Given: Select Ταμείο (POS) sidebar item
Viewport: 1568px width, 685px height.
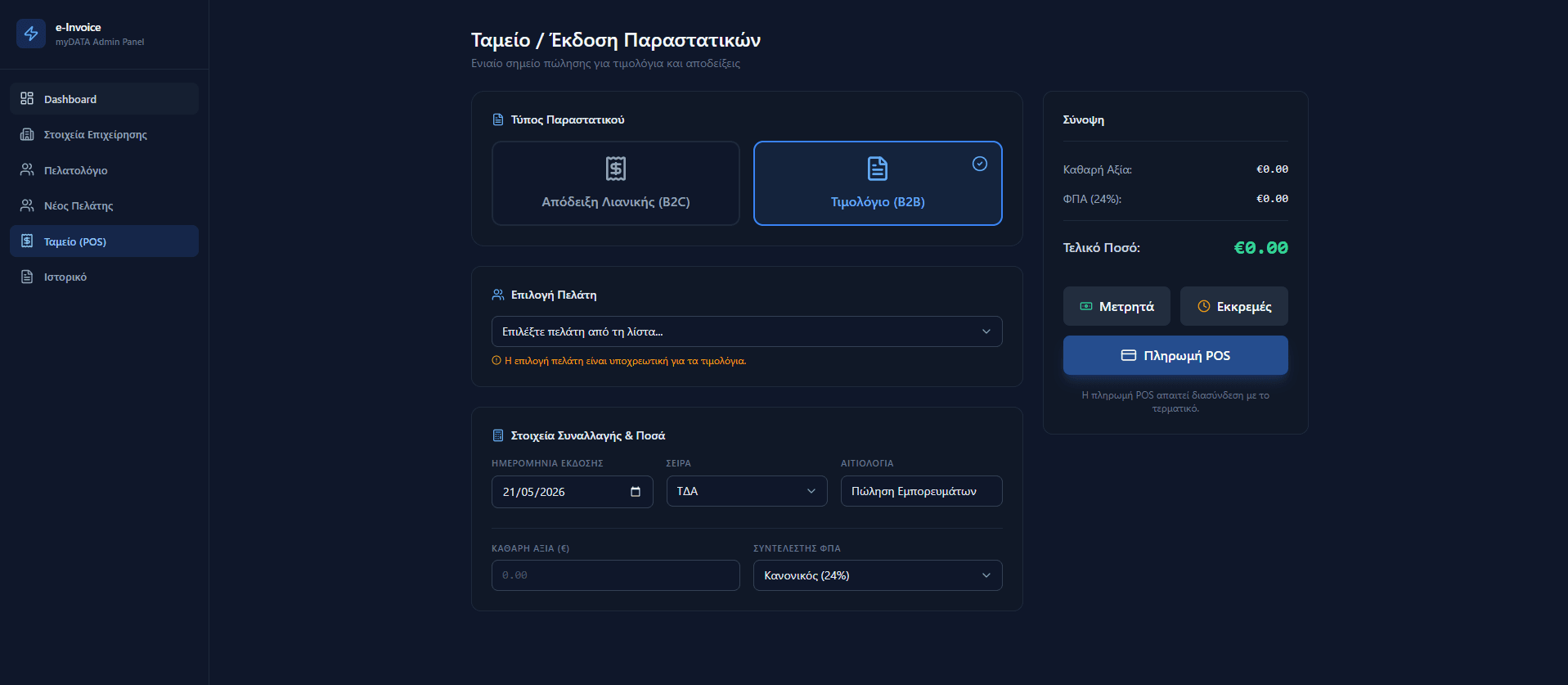Looking at the screenshot, I should pos(104,241).
